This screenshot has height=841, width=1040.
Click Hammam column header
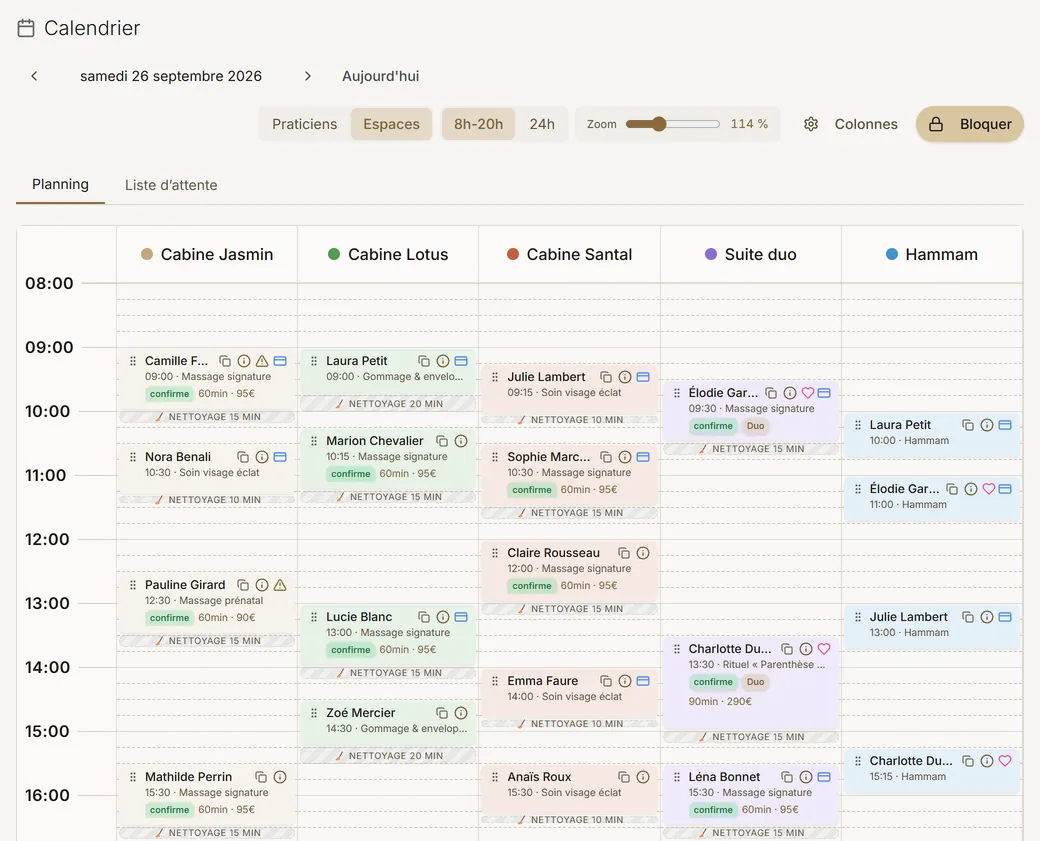click(x=932, y=254)
